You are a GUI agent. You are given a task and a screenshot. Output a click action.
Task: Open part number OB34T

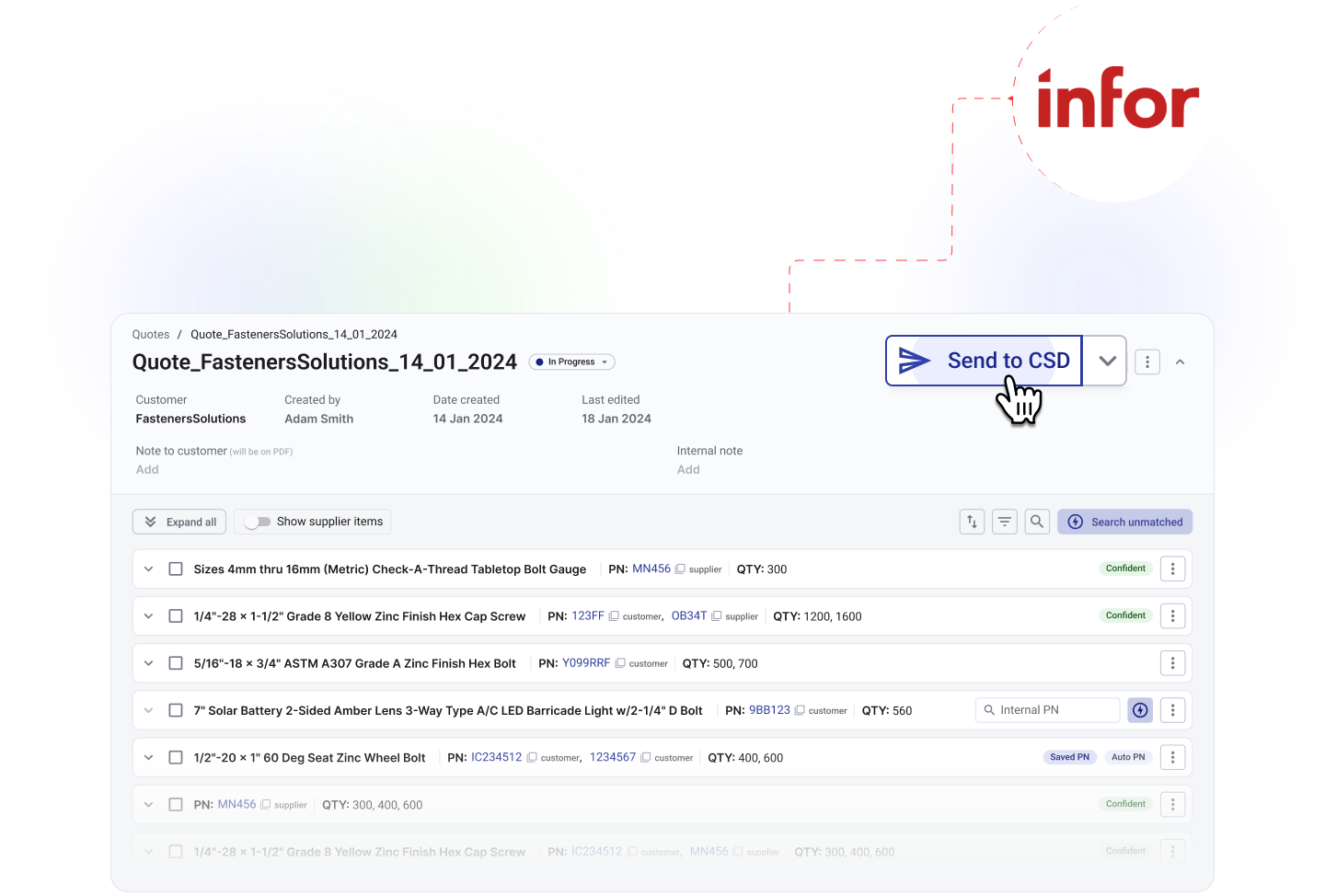689,615
